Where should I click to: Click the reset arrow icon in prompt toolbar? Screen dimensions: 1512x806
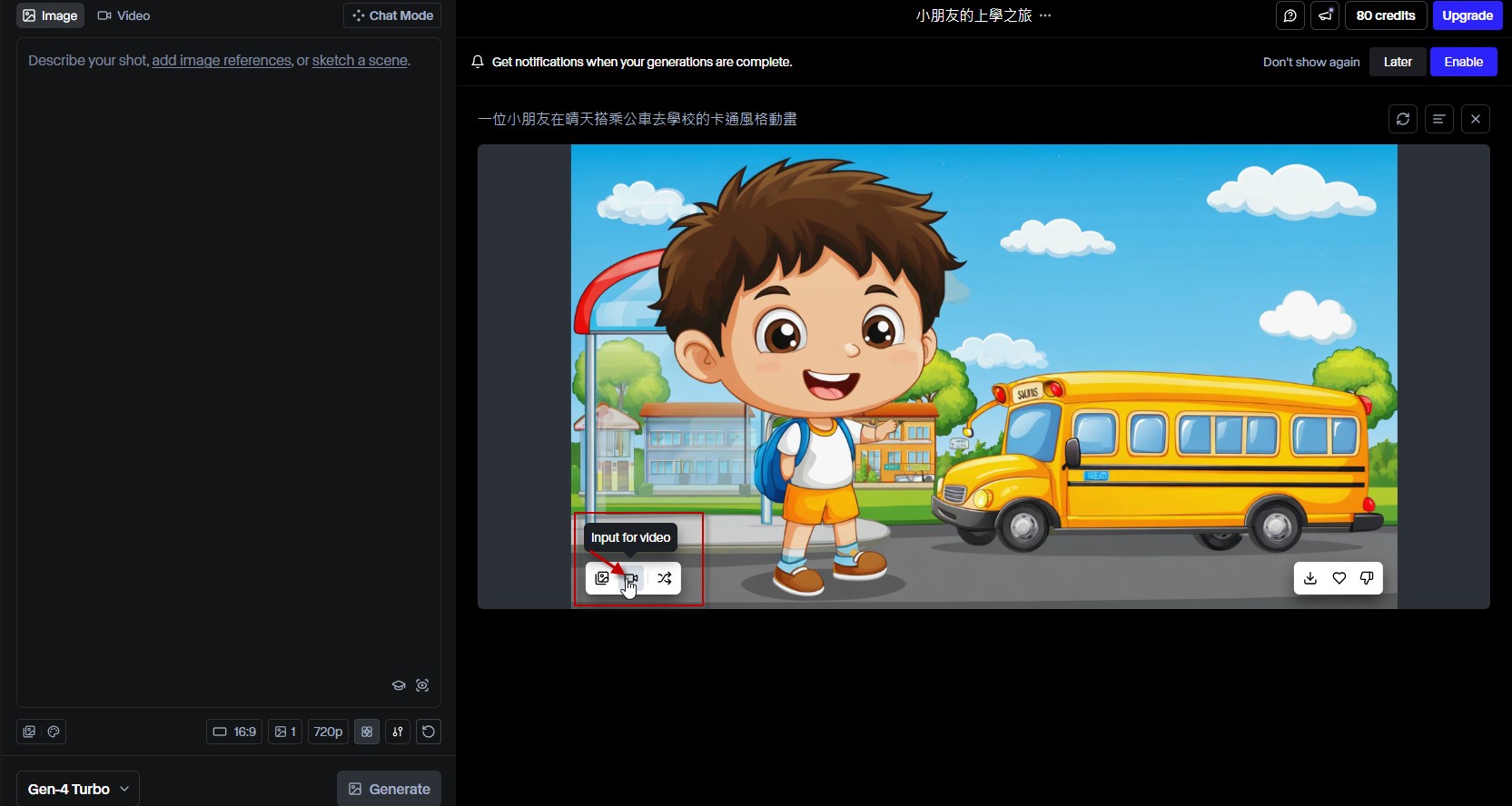pos(429,732)
